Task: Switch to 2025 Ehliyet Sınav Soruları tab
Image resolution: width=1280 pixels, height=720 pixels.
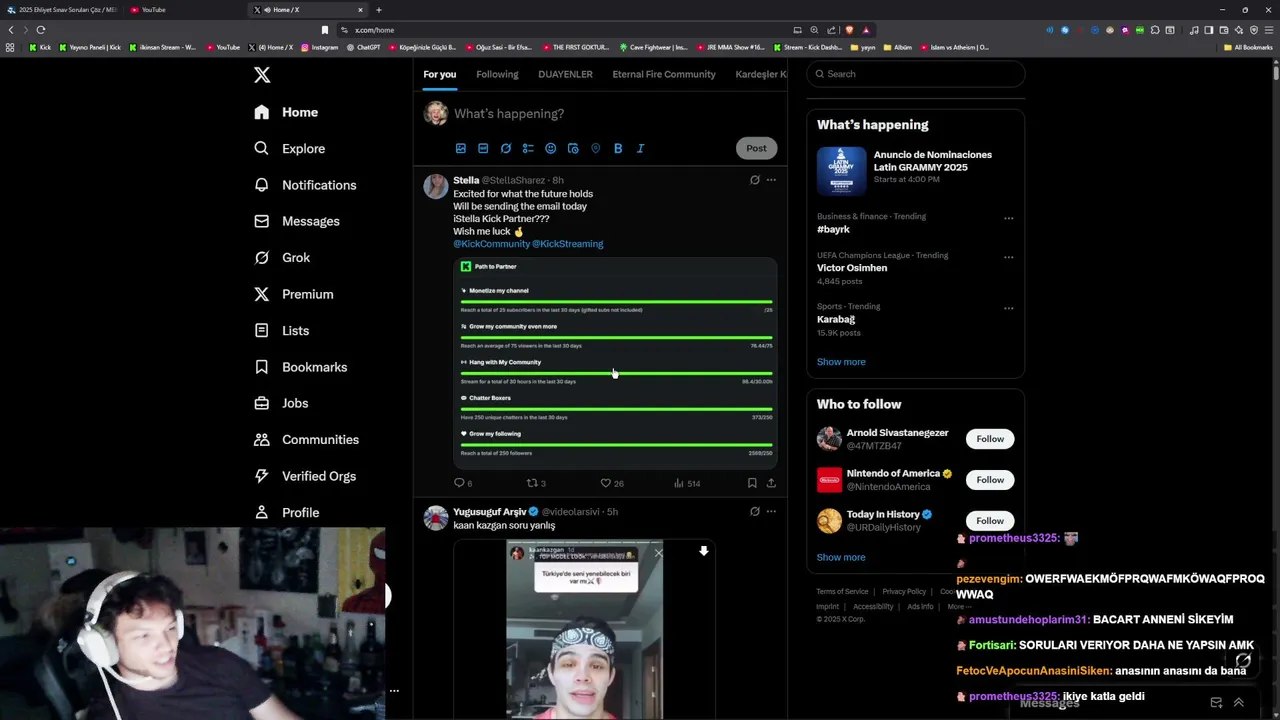Action: (x=62, y=10)
